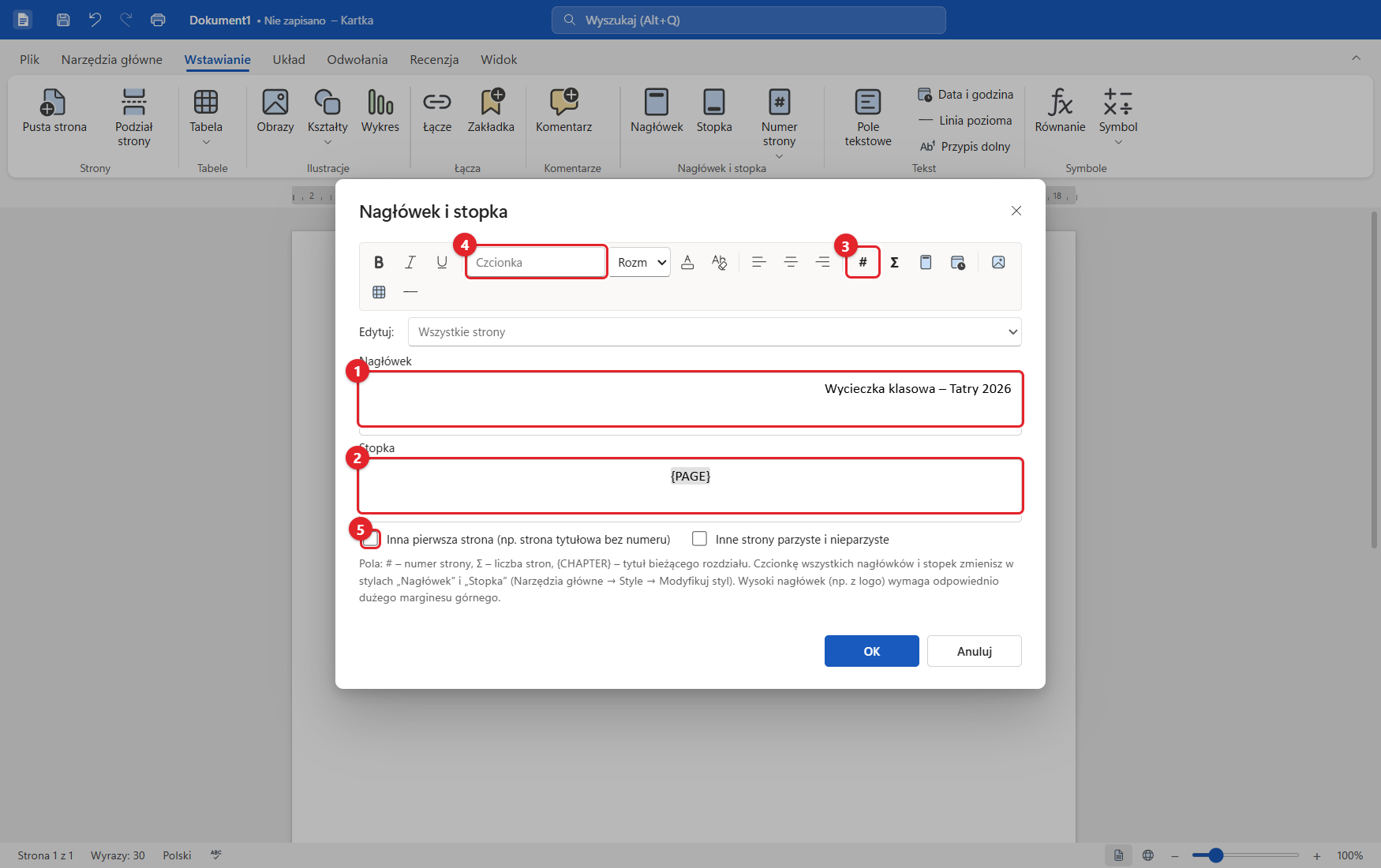This screenshot has width=1381, height=868.
Task: Center the text in the dialog
Action: (791, 263)
